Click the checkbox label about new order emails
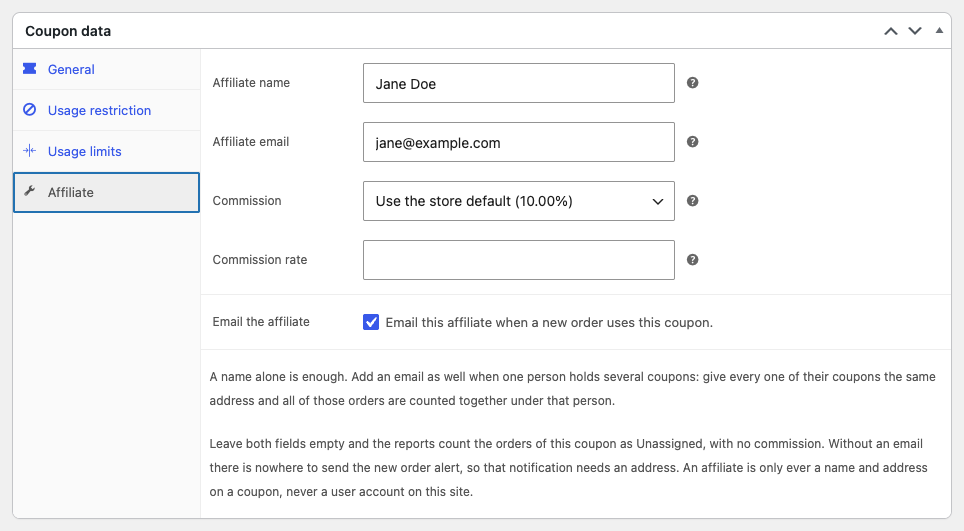 click(x=549, y=323)
